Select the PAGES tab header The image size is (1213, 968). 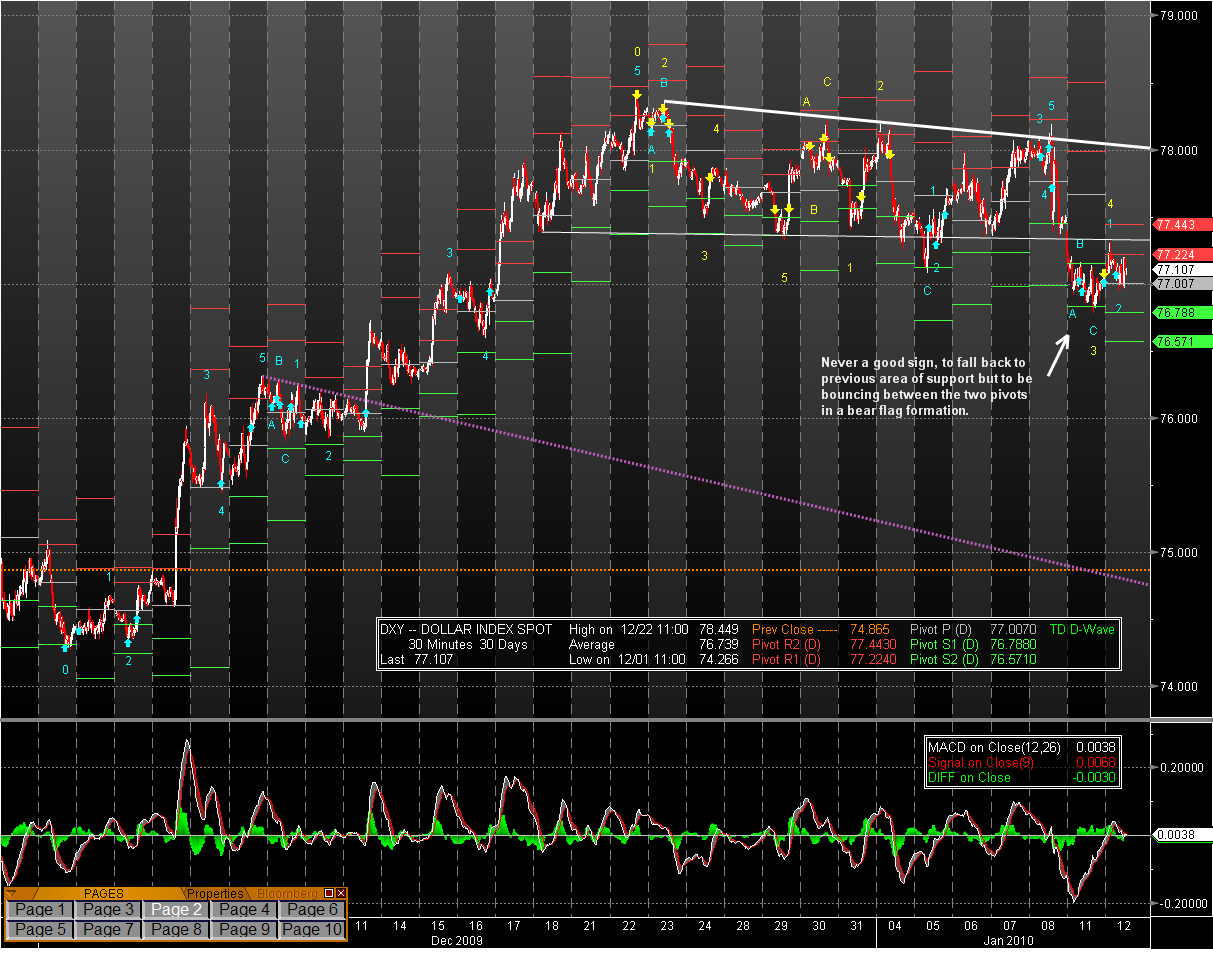pos(103,893)
